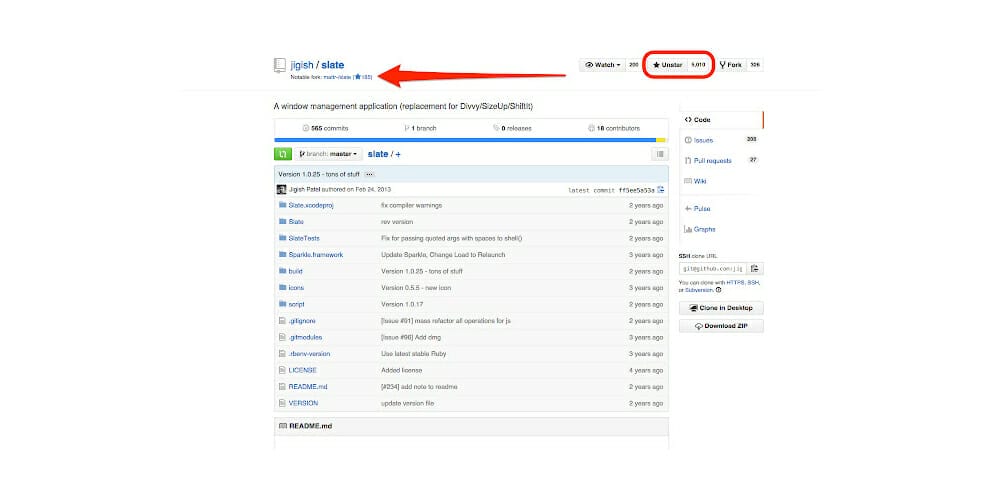Open the 1 branch list

(420, 128)
